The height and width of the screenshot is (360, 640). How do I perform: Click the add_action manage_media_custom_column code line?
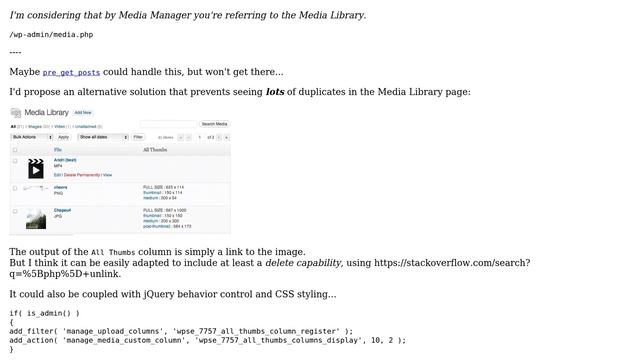pyautogui.click(x=208, y=340)
